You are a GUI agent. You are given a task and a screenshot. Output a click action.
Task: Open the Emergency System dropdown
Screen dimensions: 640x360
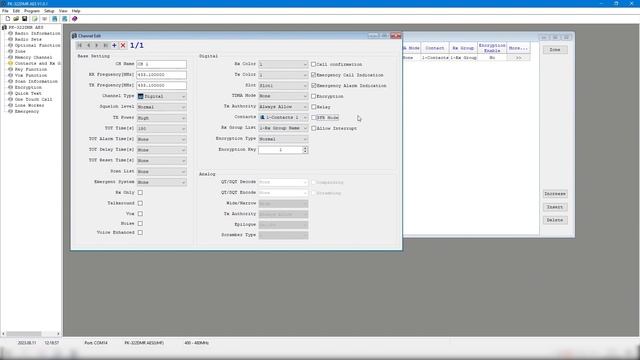coord(162,182)
